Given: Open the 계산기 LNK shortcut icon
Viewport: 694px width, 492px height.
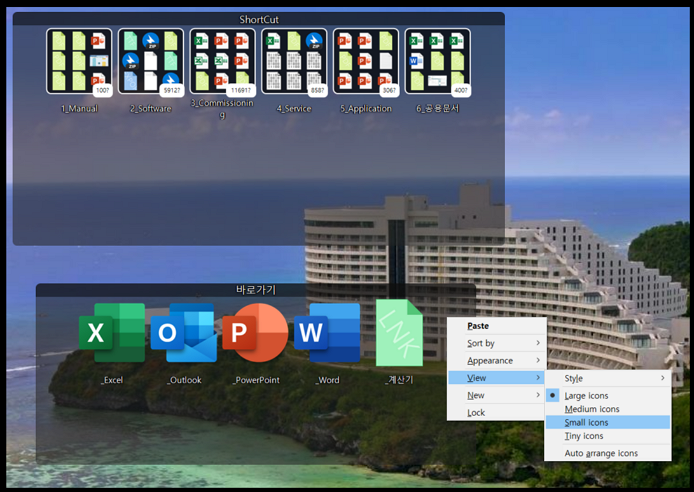Looking at the screenshot, I should (399, 333).
